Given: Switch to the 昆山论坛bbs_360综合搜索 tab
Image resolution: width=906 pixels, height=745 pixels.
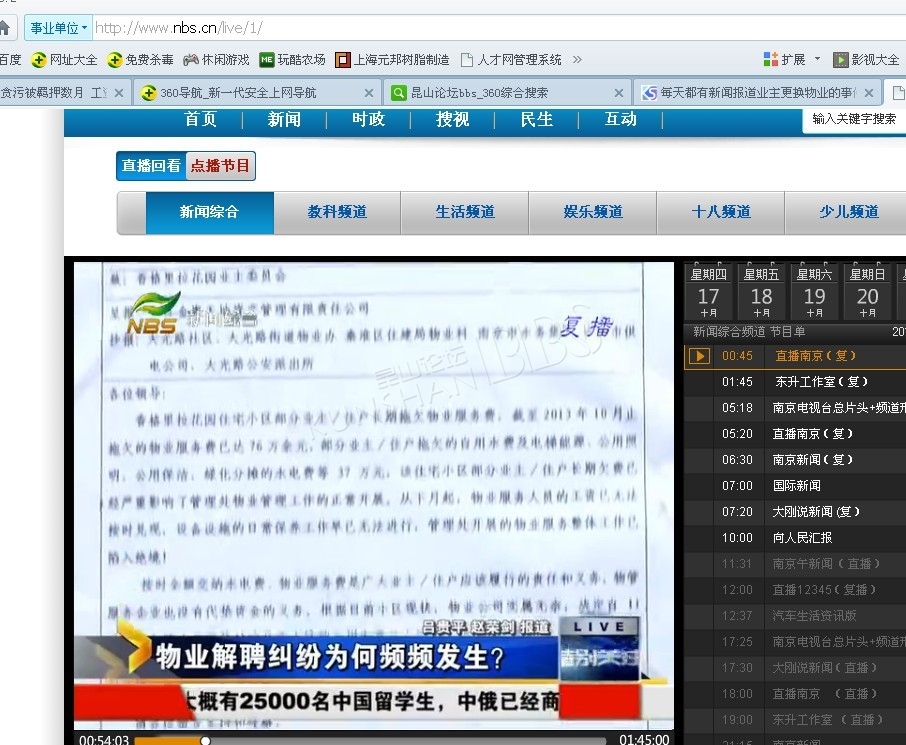Looking at the screenshot, I should [508, 92].
